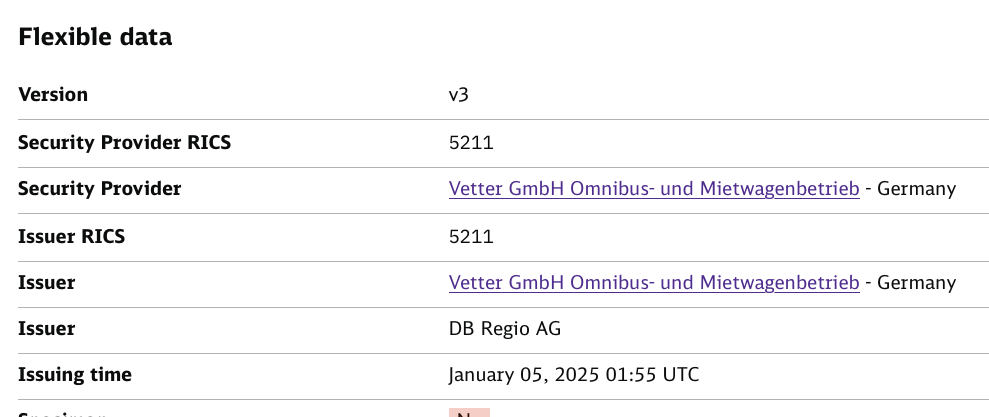Click Issuer label beside the Vetter link
This screenshot has height=417, width=989.
[47, 283]
